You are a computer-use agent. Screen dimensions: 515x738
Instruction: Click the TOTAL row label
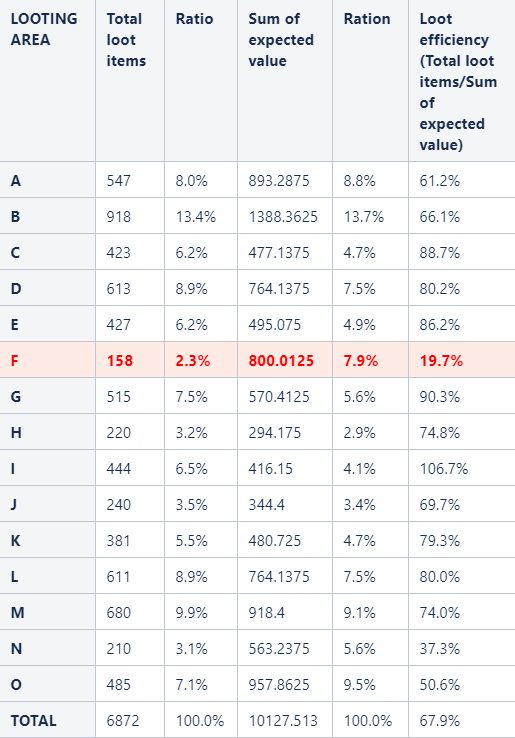coord(33,721)
